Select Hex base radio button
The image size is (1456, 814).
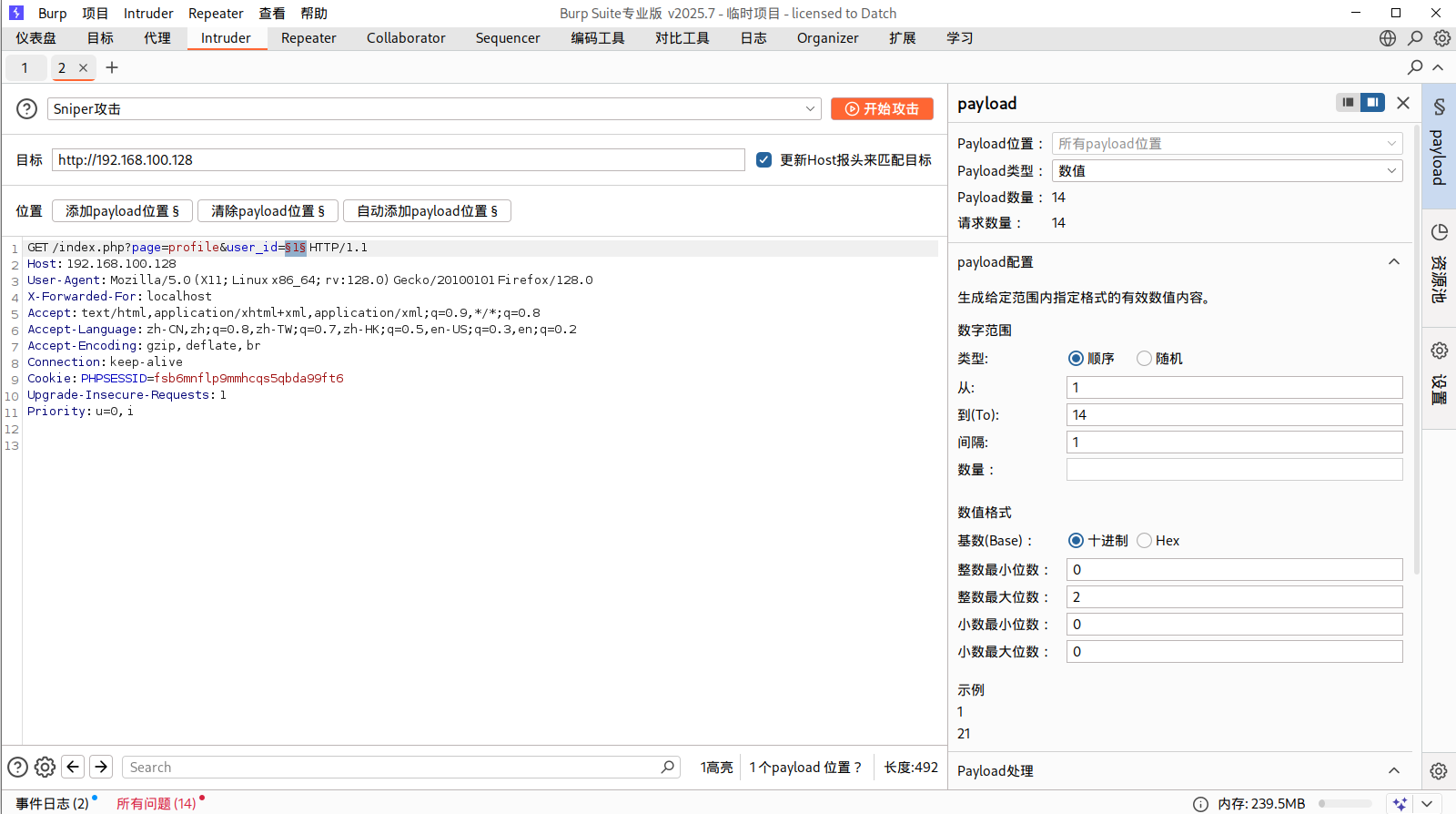(1144, 541)
